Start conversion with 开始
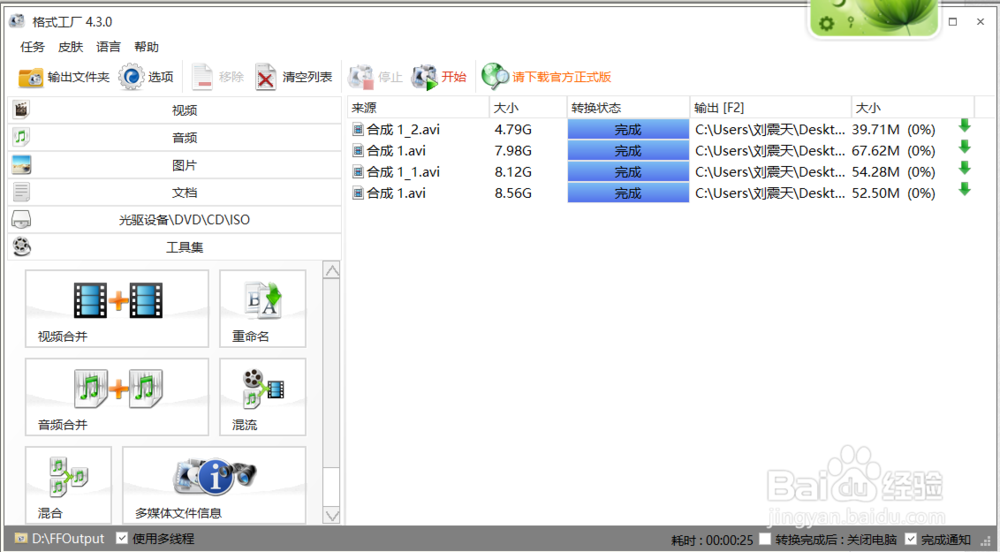Viewport: 1000px width, 552px height. (439, 77)
